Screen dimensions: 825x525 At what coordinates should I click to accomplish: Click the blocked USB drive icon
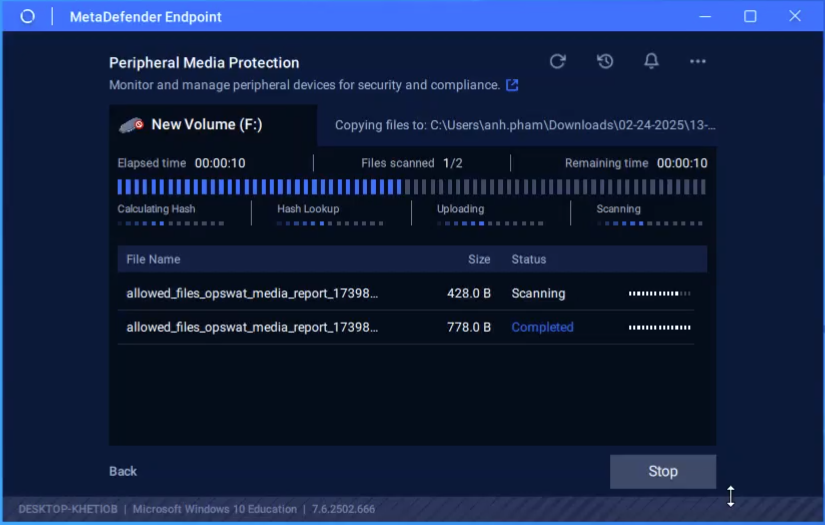pyautogui.click(x=132, y=125)
